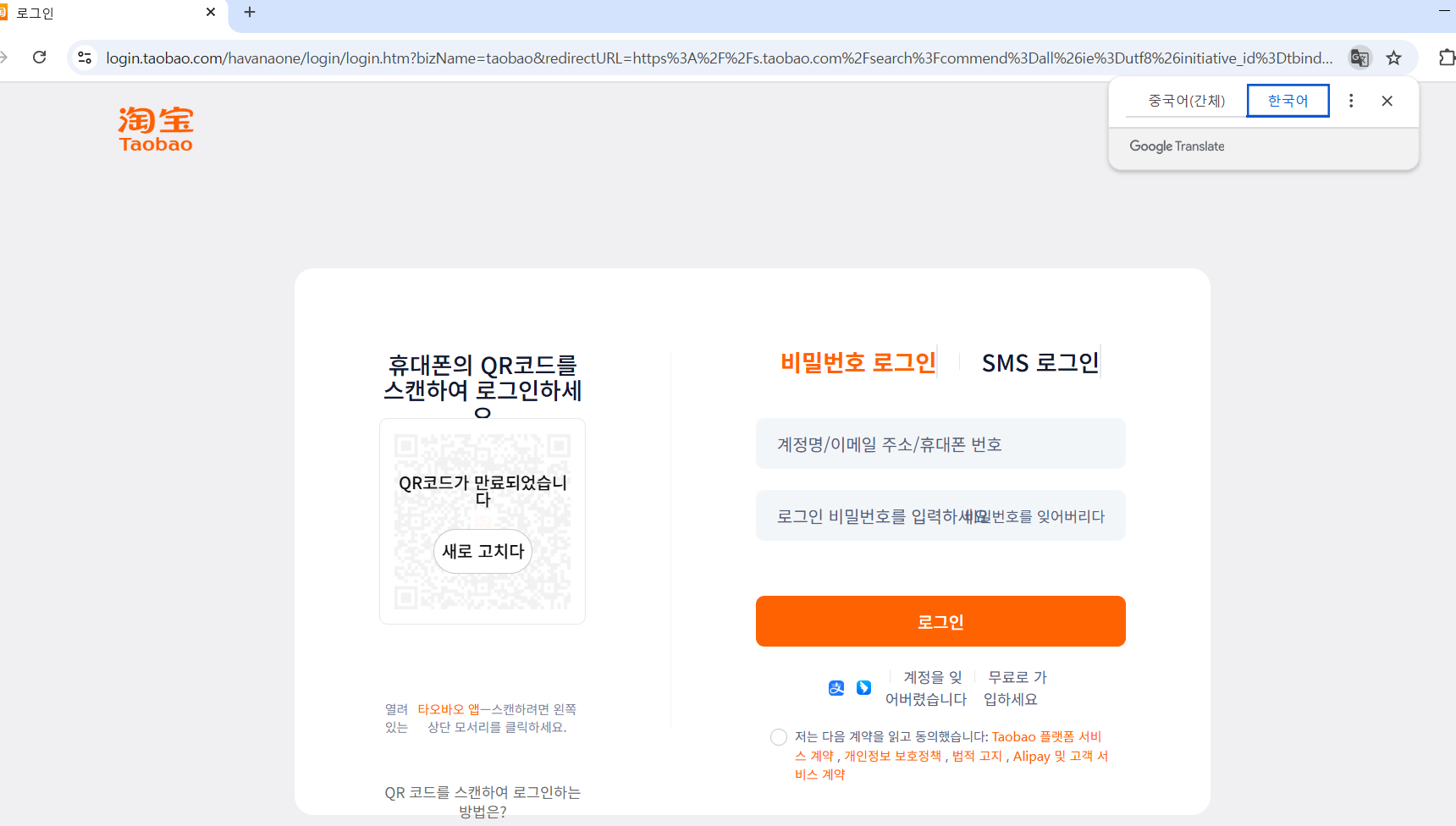Click the Taobao logo
1456x826 pixels.
coord(156,129)
